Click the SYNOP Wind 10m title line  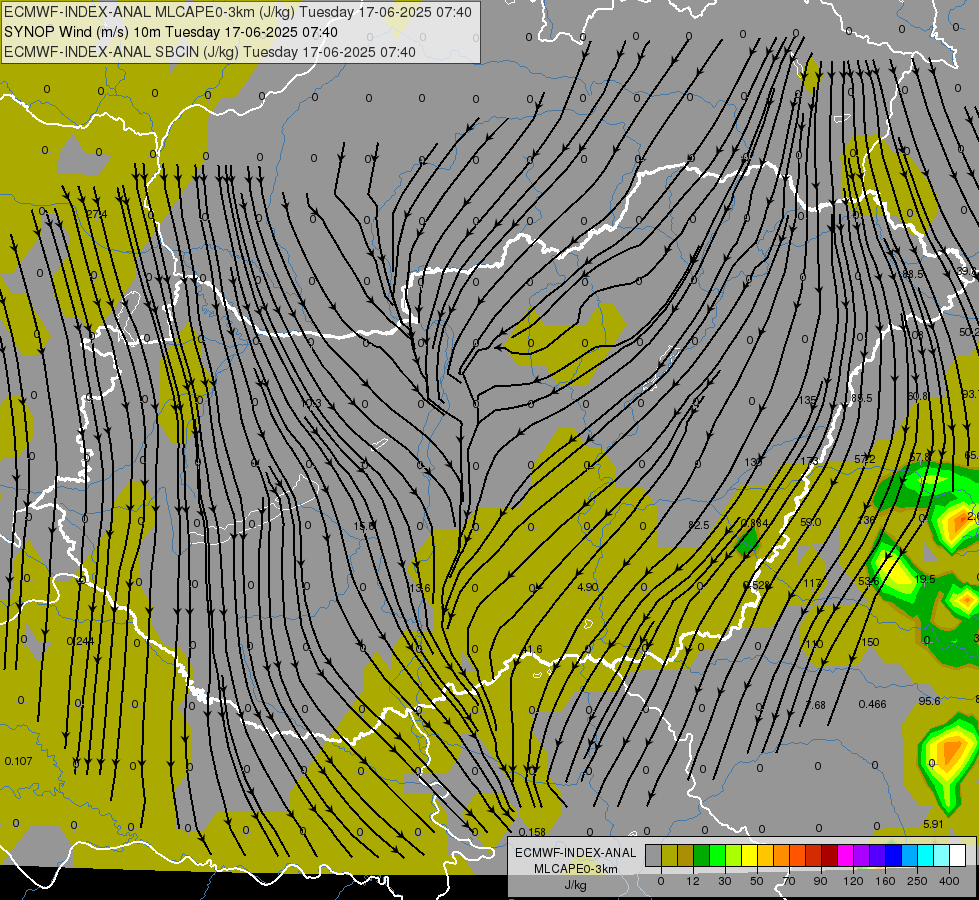170,32
